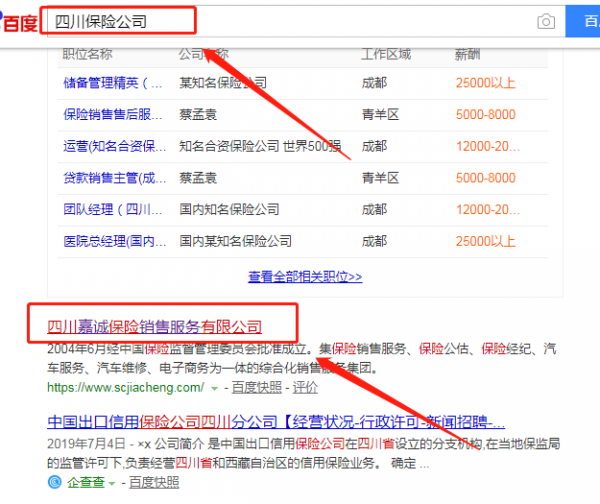
Task: Click 评价 link under first result
Action: pyautogui.click(x=305, y=387)
